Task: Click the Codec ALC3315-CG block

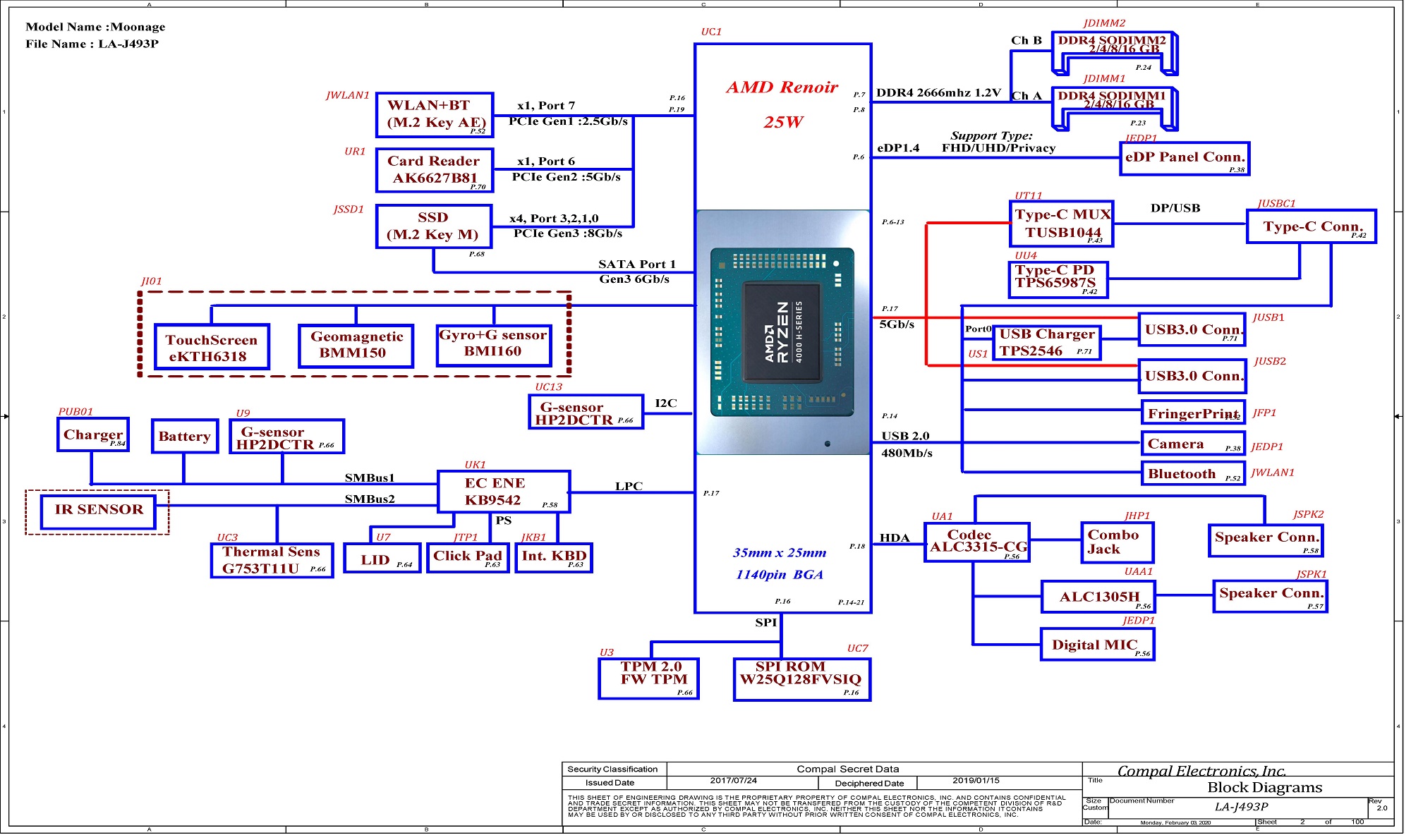Action: coord(976,542)
